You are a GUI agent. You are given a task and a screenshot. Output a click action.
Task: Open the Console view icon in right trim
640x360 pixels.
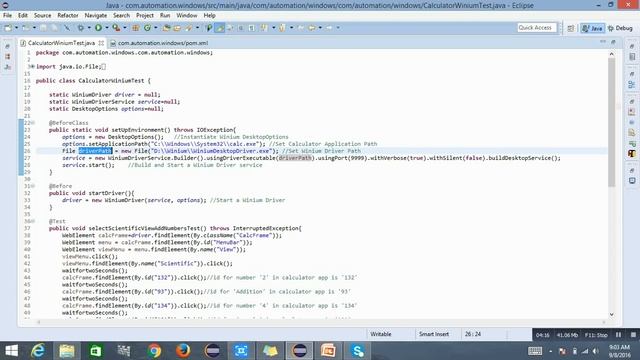tap(632, 180)
